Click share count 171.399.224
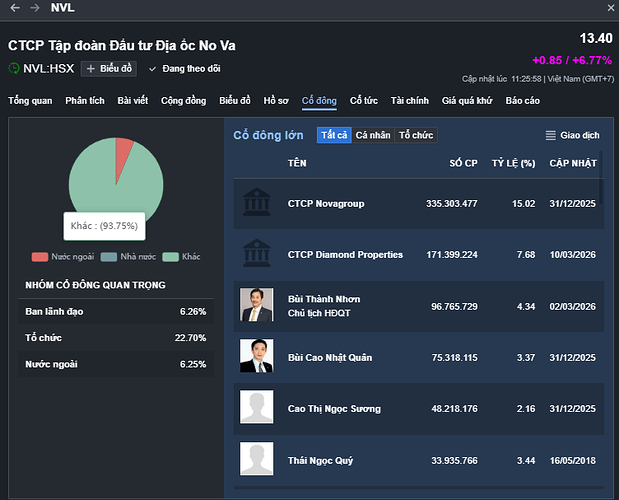This screenshot has height=500, width=619. click(x=452, y=255)
